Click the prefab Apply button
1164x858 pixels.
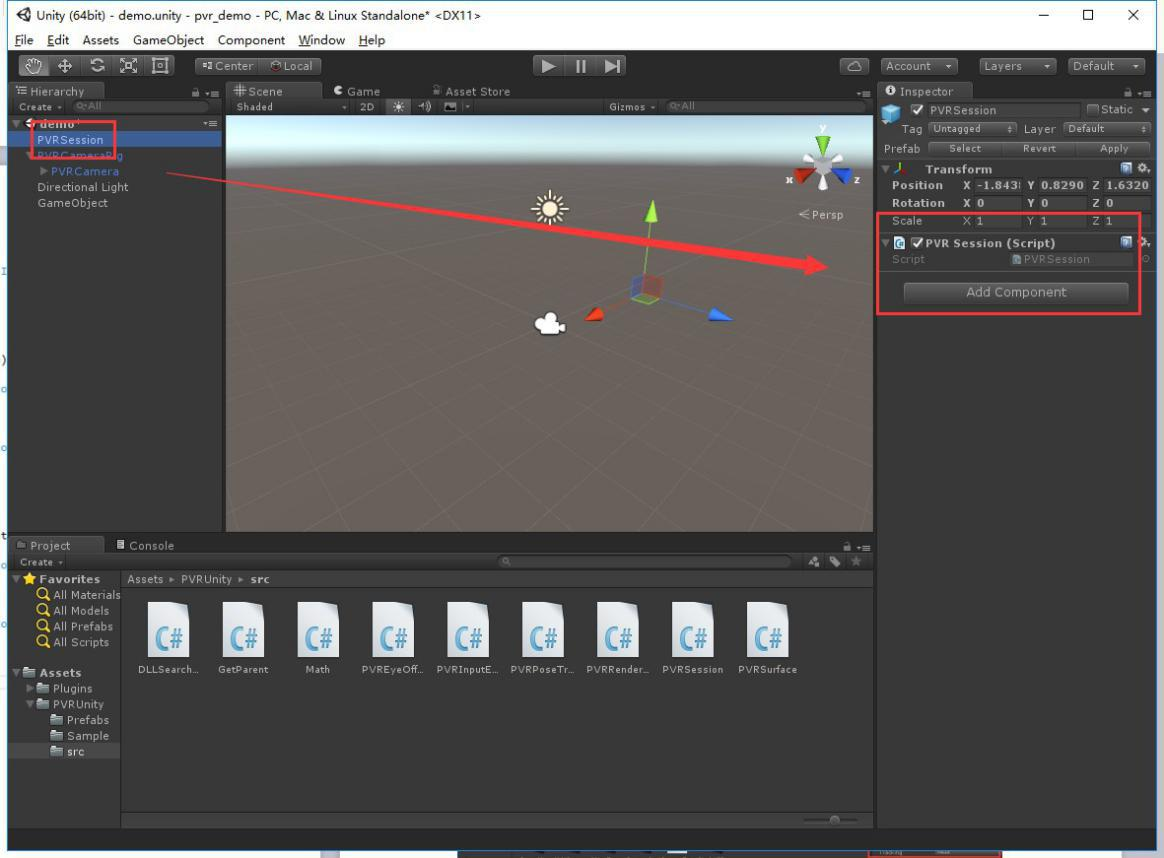[x=1114, y=148]
